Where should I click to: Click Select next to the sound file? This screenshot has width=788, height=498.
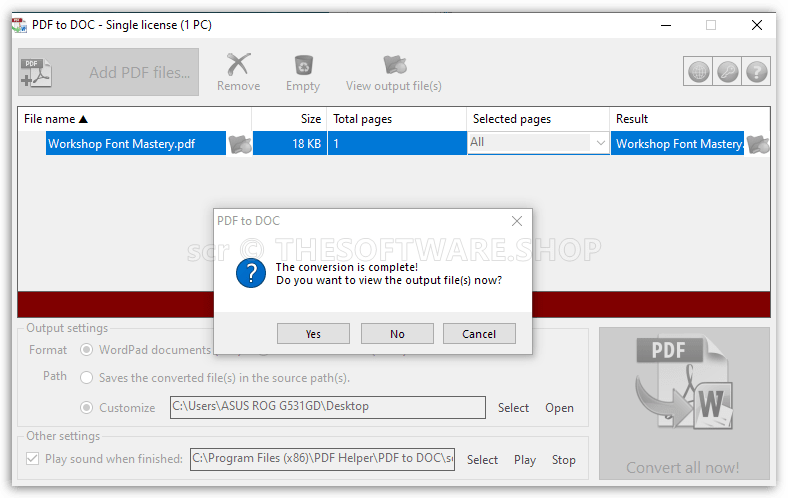[482, 460]
